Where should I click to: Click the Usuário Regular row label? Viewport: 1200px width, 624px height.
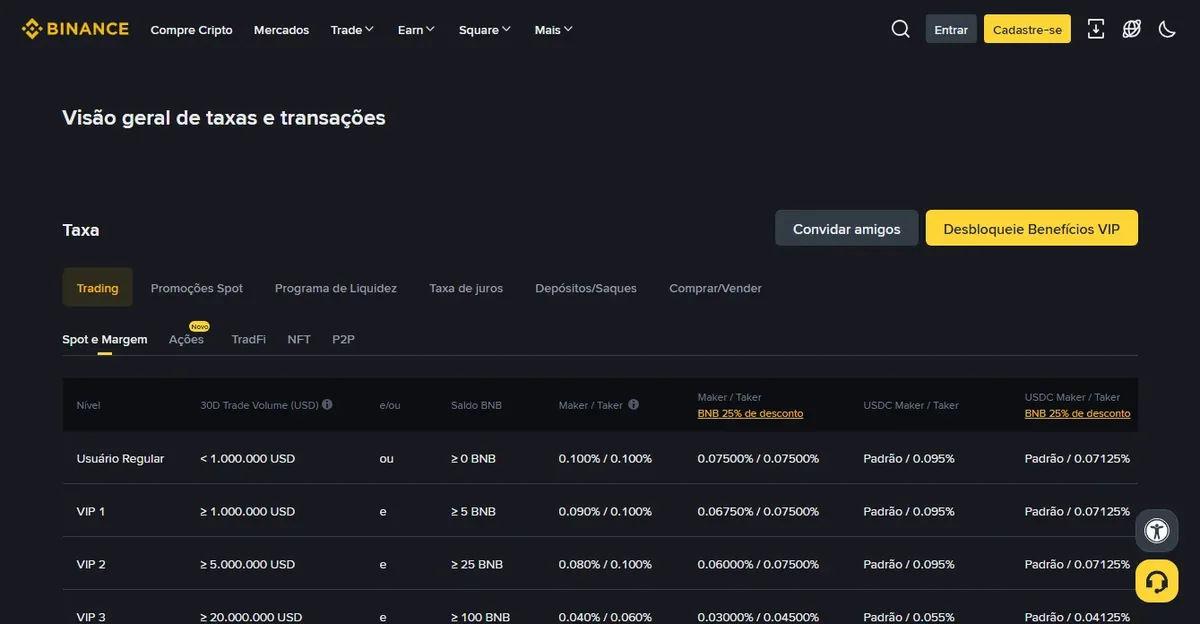tap(120, 458)
